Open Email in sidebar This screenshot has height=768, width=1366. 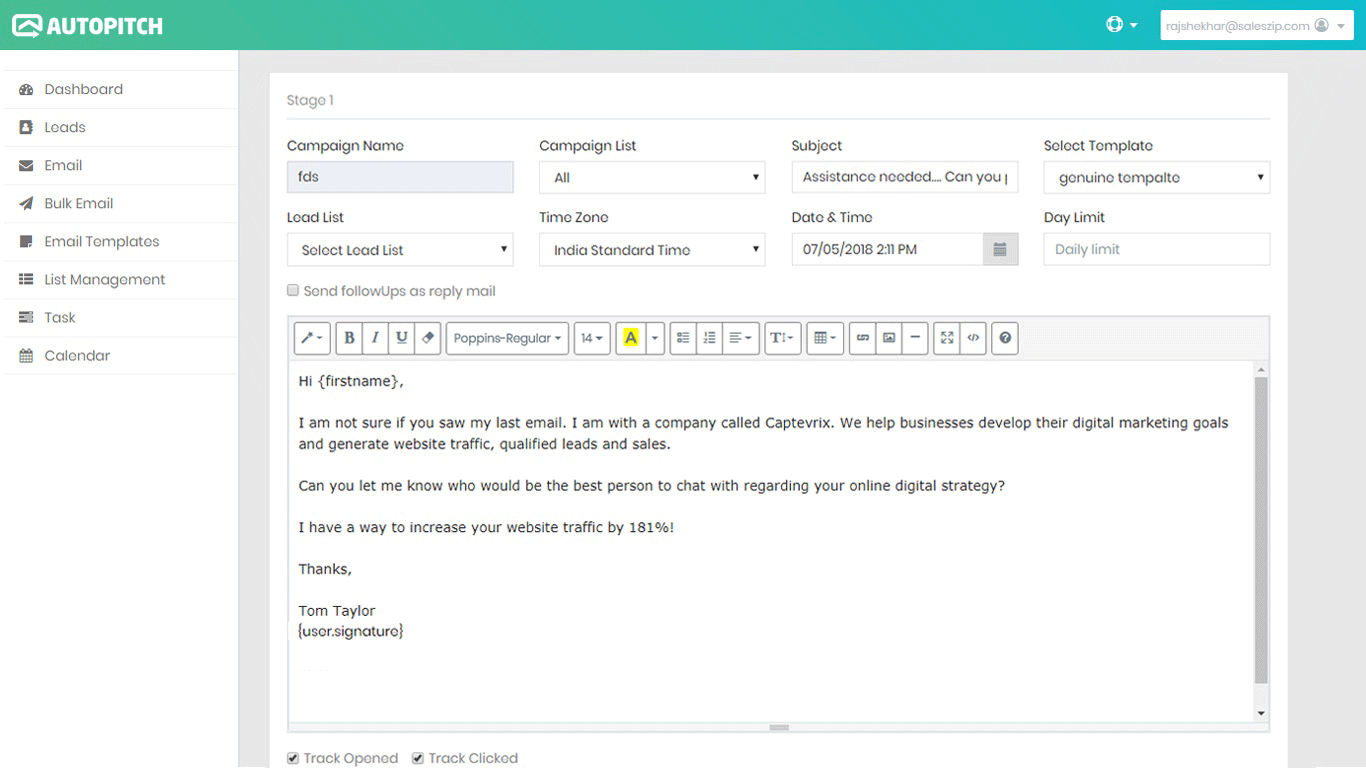[120, 165]
